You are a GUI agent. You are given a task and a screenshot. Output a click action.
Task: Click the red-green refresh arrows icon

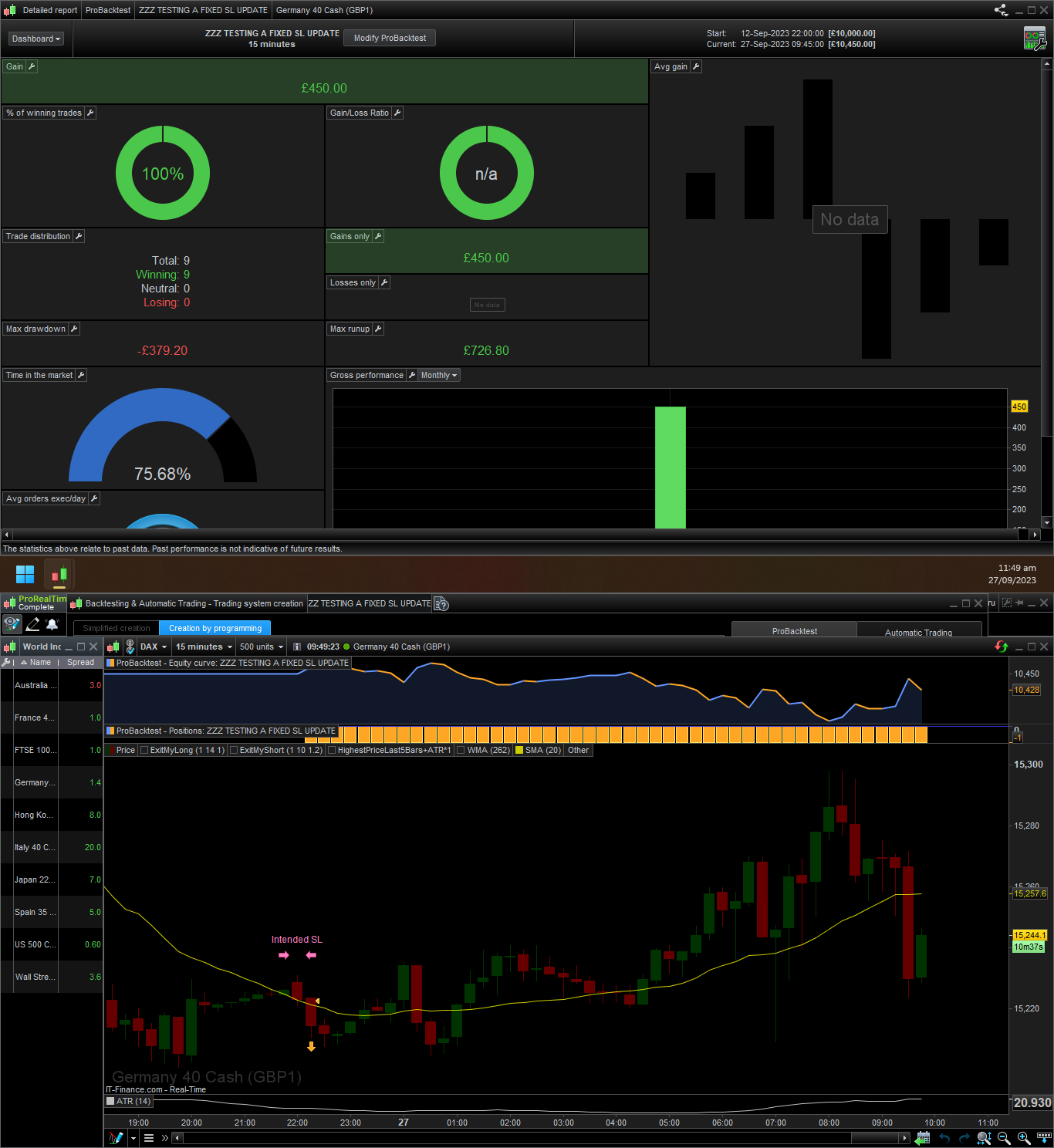click(1002, 647)
